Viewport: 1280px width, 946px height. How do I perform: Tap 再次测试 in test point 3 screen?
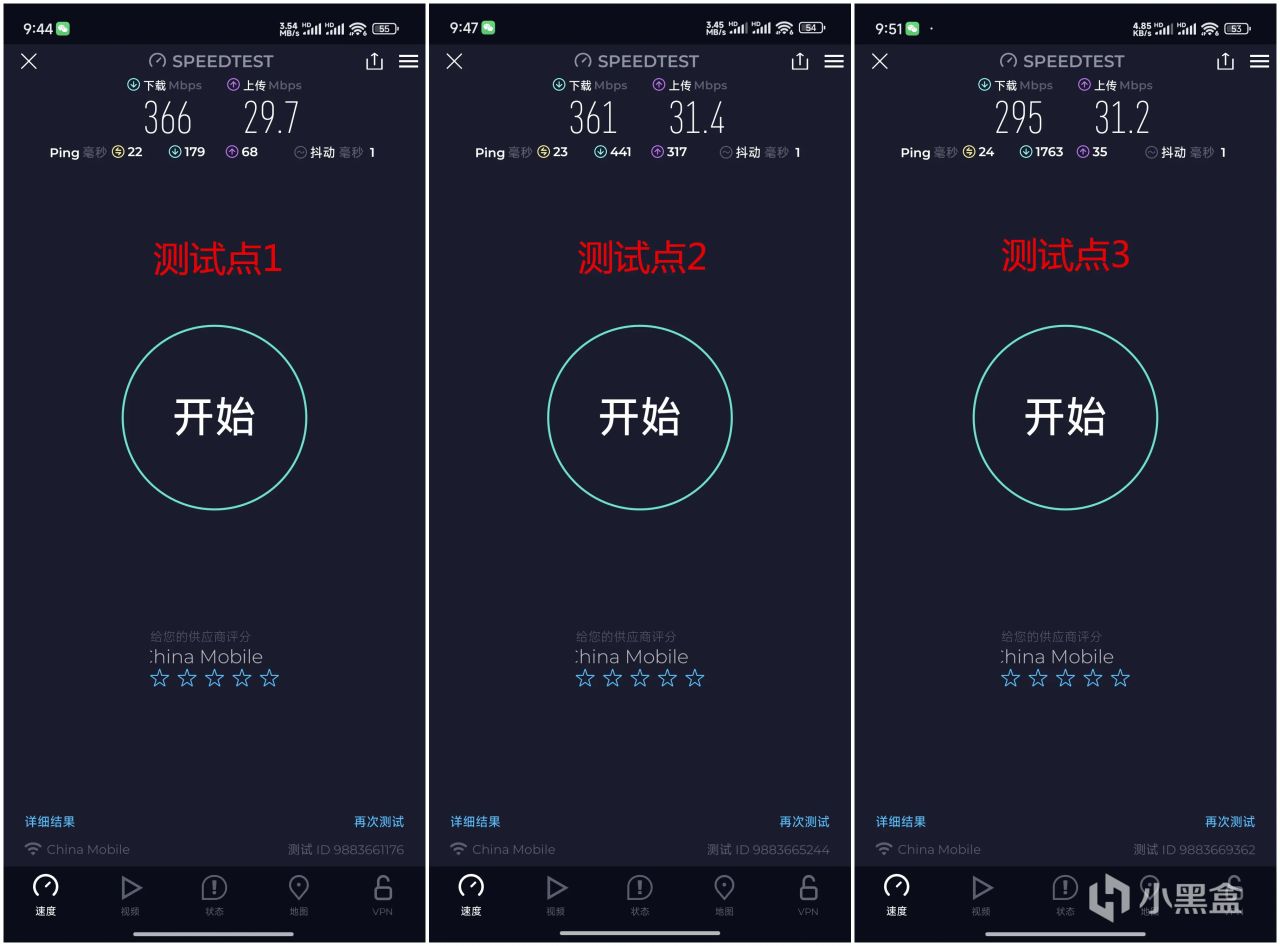1230,822
